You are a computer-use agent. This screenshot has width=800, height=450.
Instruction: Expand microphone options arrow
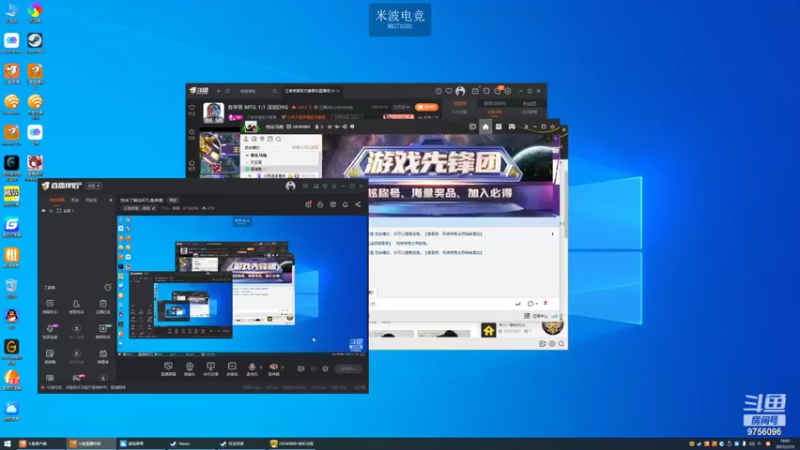[261, 367]
